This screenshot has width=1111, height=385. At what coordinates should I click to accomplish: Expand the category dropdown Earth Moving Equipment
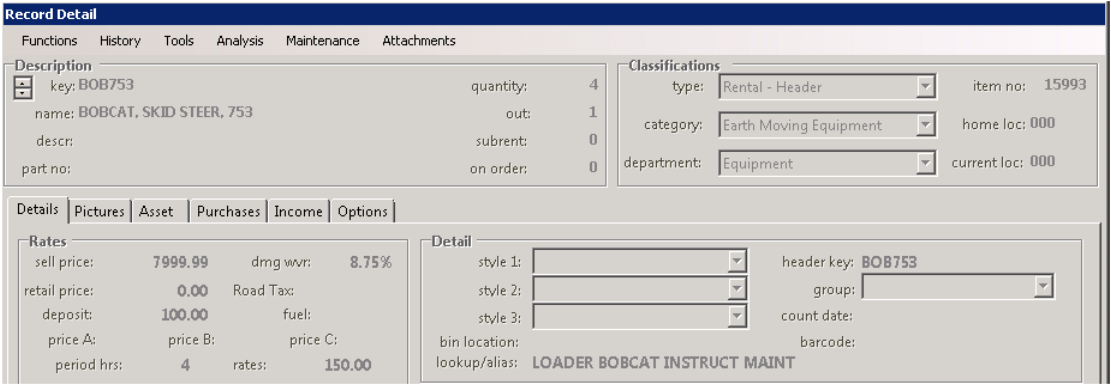[925, 125]
